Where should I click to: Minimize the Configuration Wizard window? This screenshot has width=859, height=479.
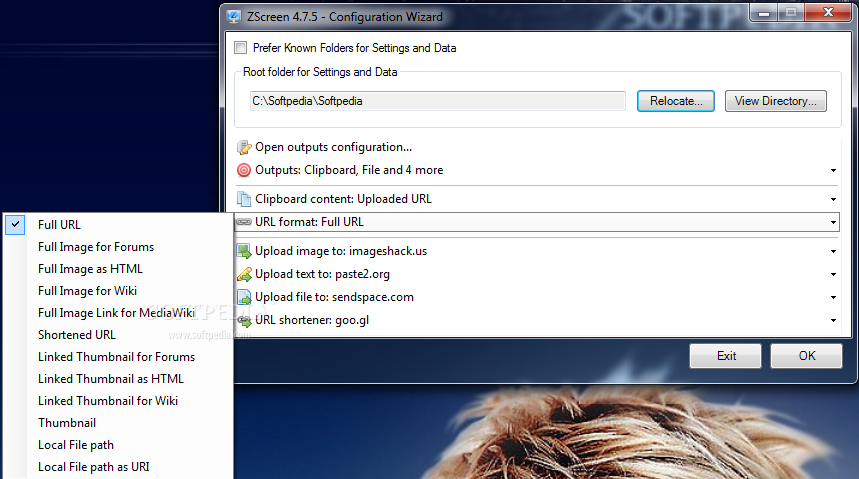point(764,13)
